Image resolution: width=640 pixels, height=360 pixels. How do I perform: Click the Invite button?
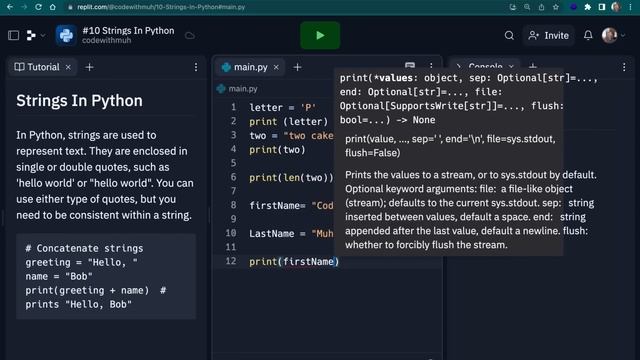point(549,36)
